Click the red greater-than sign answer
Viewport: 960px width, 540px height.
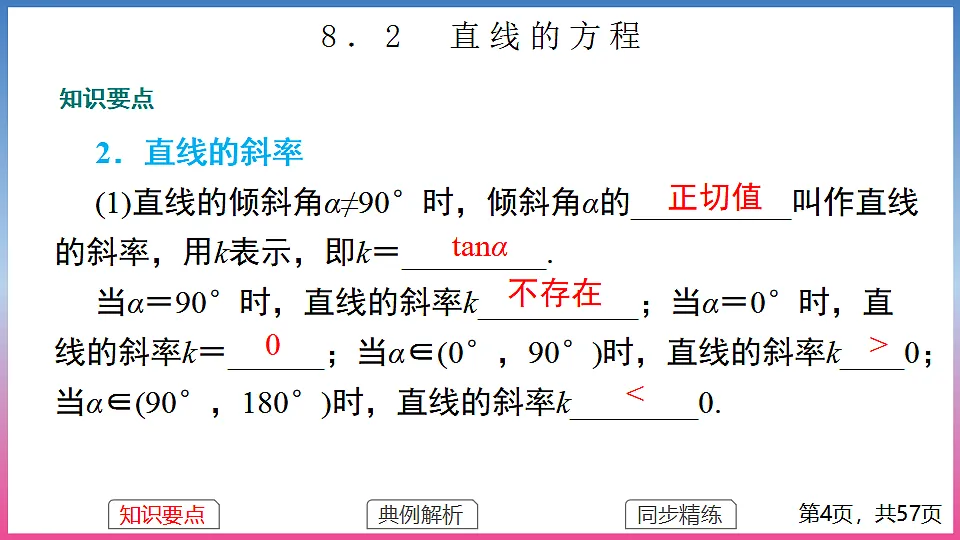click(879, 345)
